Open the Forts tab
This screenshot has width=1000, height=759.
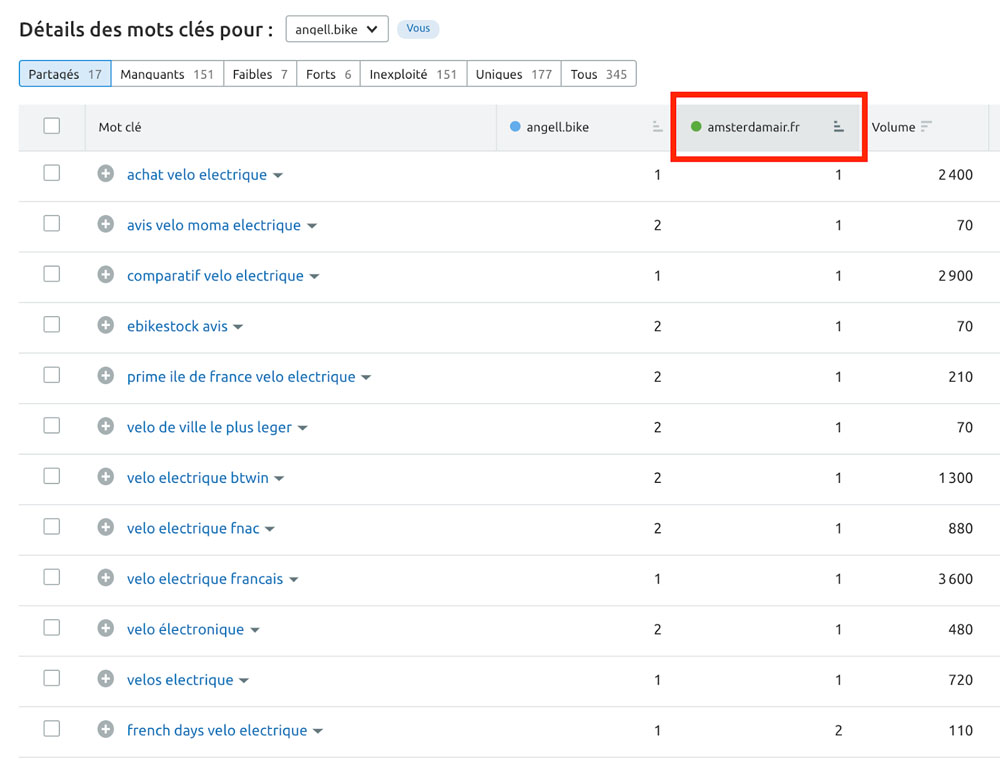click(x=328, y=74)
